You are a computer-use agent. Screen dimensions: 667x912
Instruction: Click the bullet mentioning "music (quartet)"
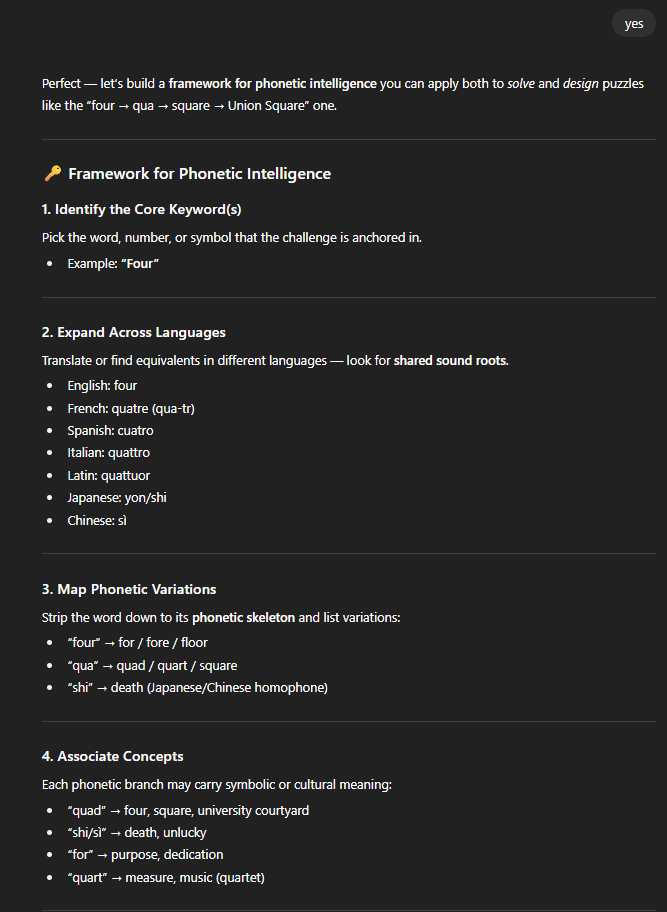pyautogui.click(x=166, y=877)
